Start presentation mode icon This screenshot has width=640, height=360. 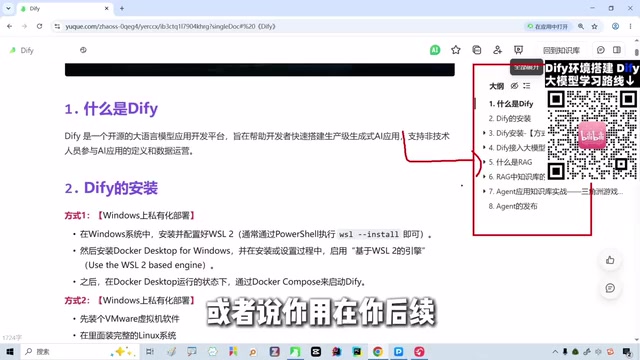point(518,50)
